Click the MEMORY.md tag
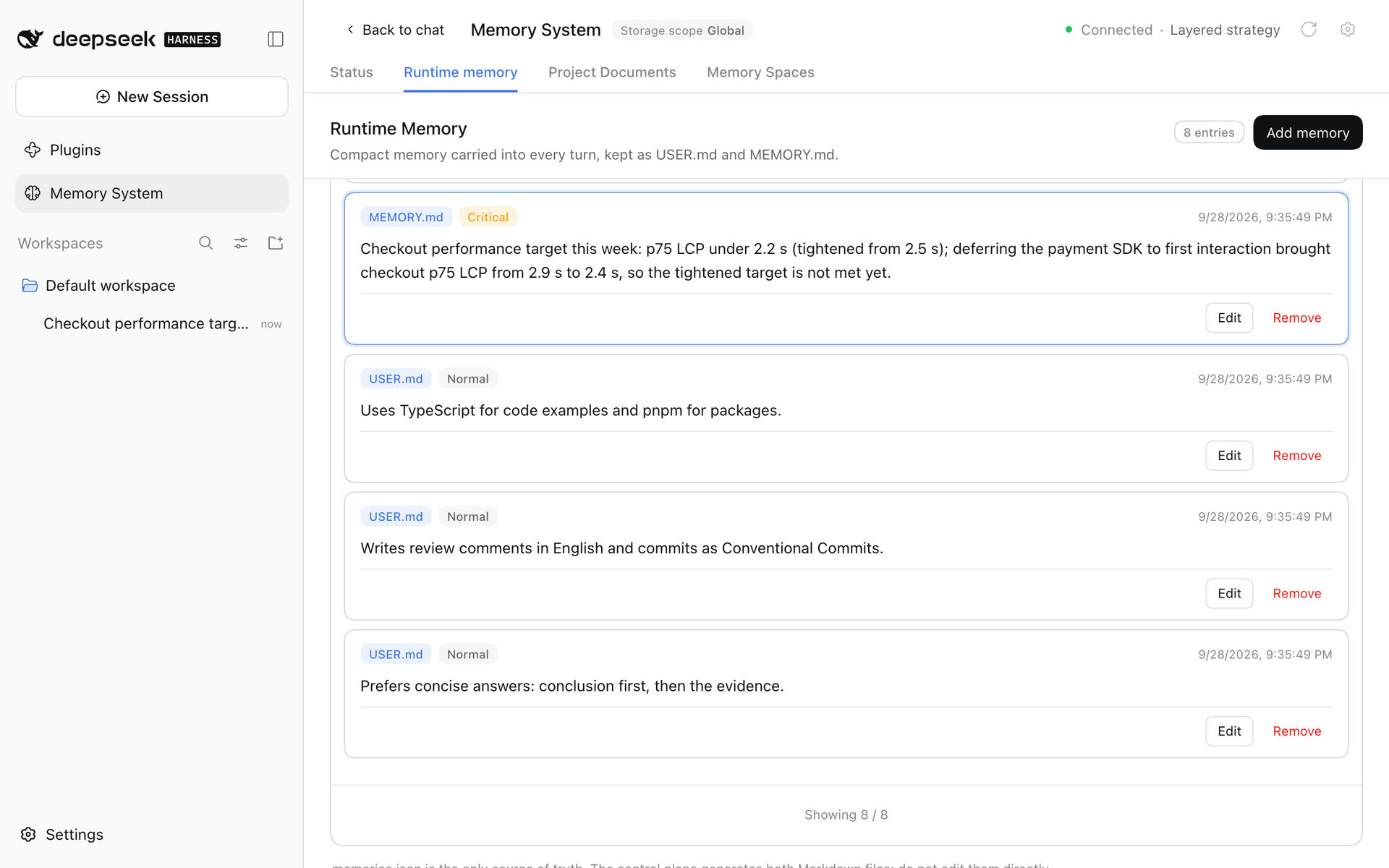1389x868 pixels. tap(406, 217)
